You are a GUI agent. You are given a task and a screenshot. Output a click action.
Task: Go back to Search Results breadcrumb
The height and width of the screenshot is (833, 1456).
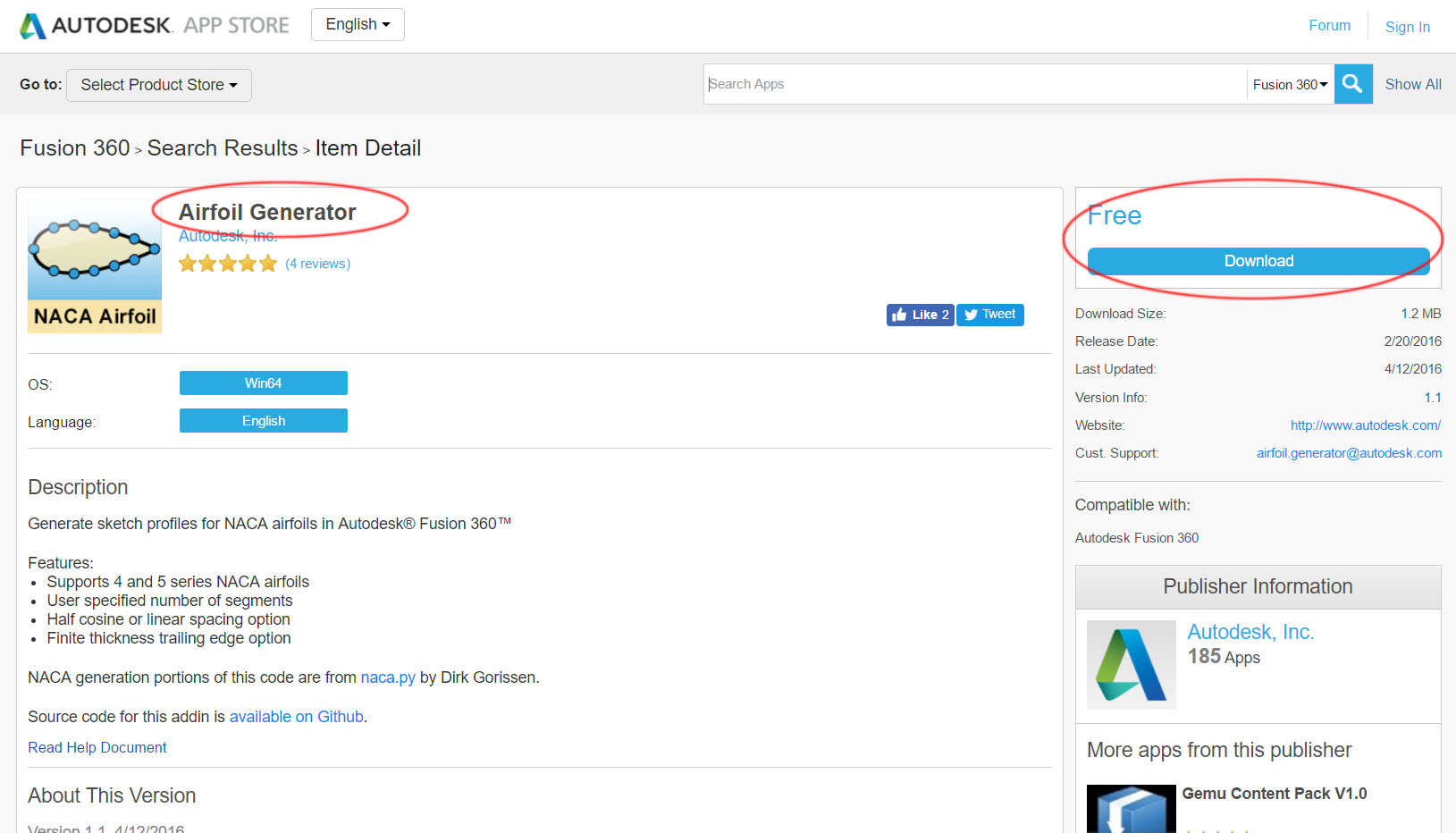(x=223, y=148)
